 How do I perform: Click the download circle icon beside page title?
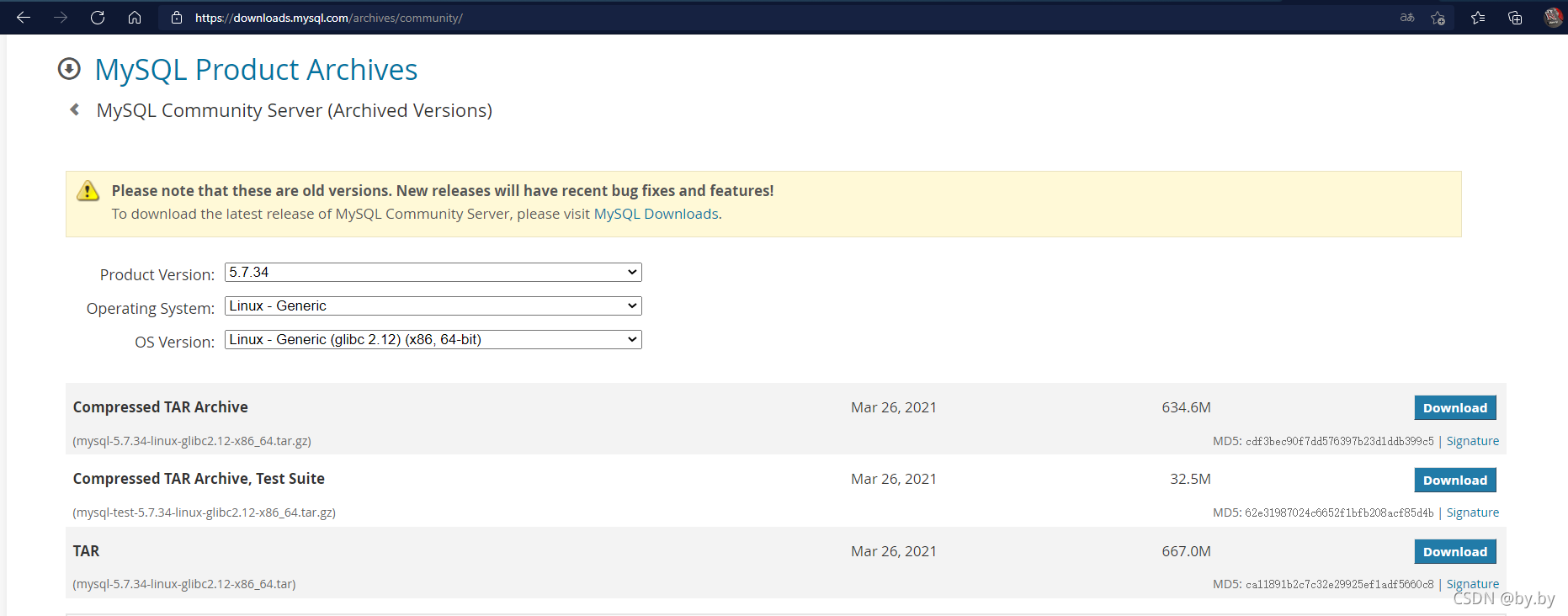point(69,69)
